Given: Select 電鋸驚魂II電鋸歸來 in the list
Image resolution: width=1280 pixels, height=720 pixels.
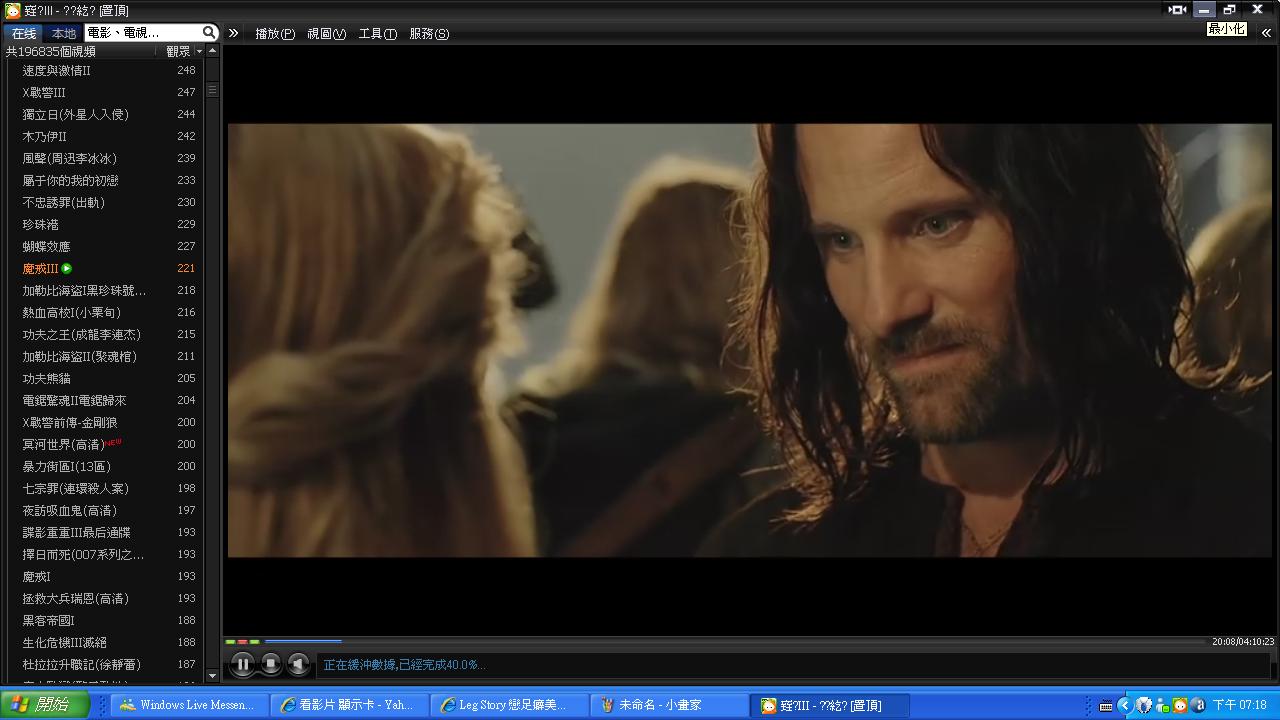Looking at the screenshot, I should pyautogui.click(x=75, y=401).
